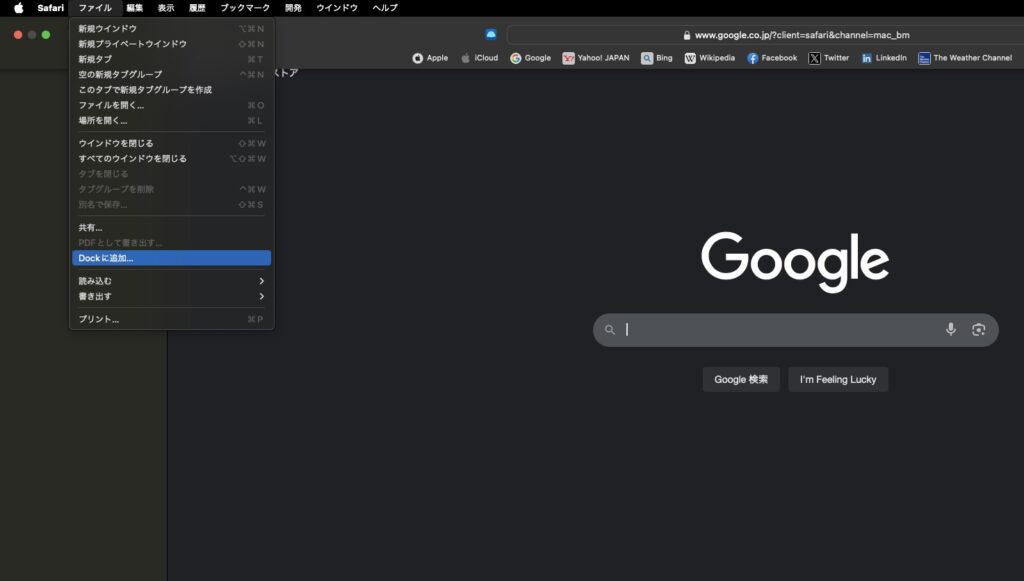Click the 編集 menu in the menu bar

(x=135, y=8)
